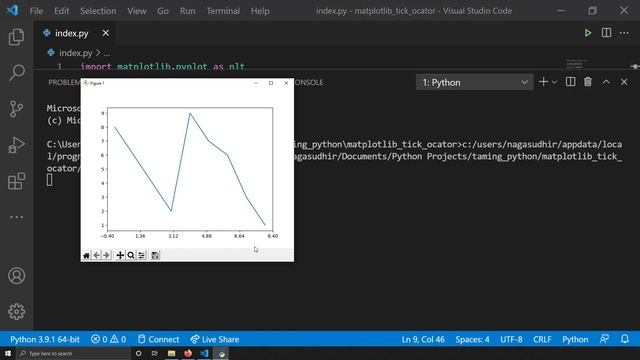Change end of line sequence CRLF
The image size is (640, 360).
(542, 340)
